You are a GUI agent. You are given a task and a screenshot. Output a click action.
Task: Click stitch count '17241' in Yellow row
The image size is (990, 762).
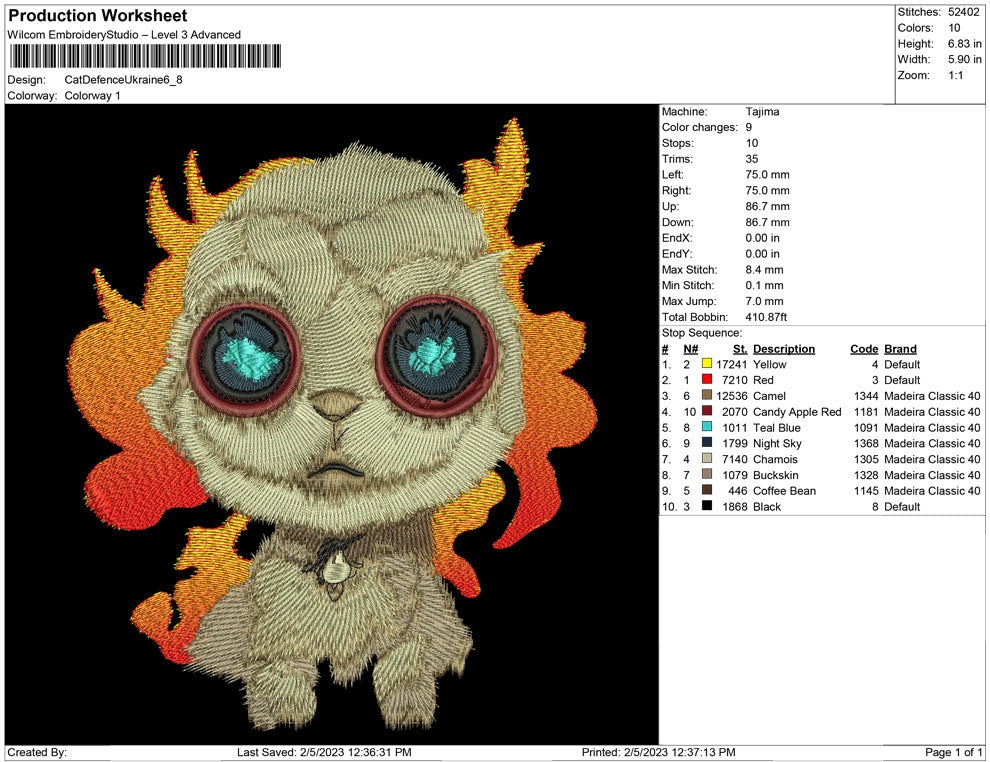(731, 364)
